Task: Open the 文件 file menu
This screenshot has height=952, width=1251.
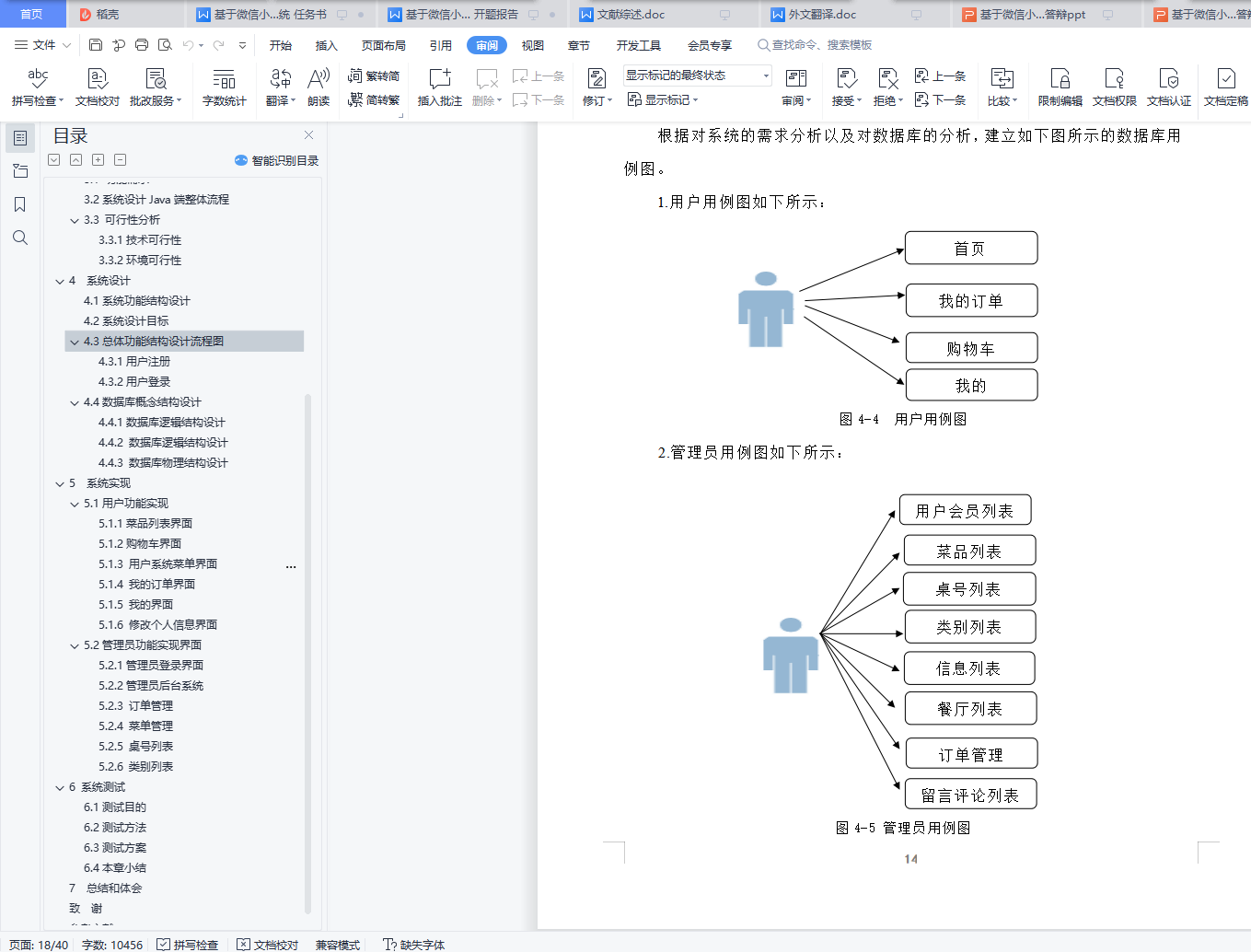Action: pos(42,45)
